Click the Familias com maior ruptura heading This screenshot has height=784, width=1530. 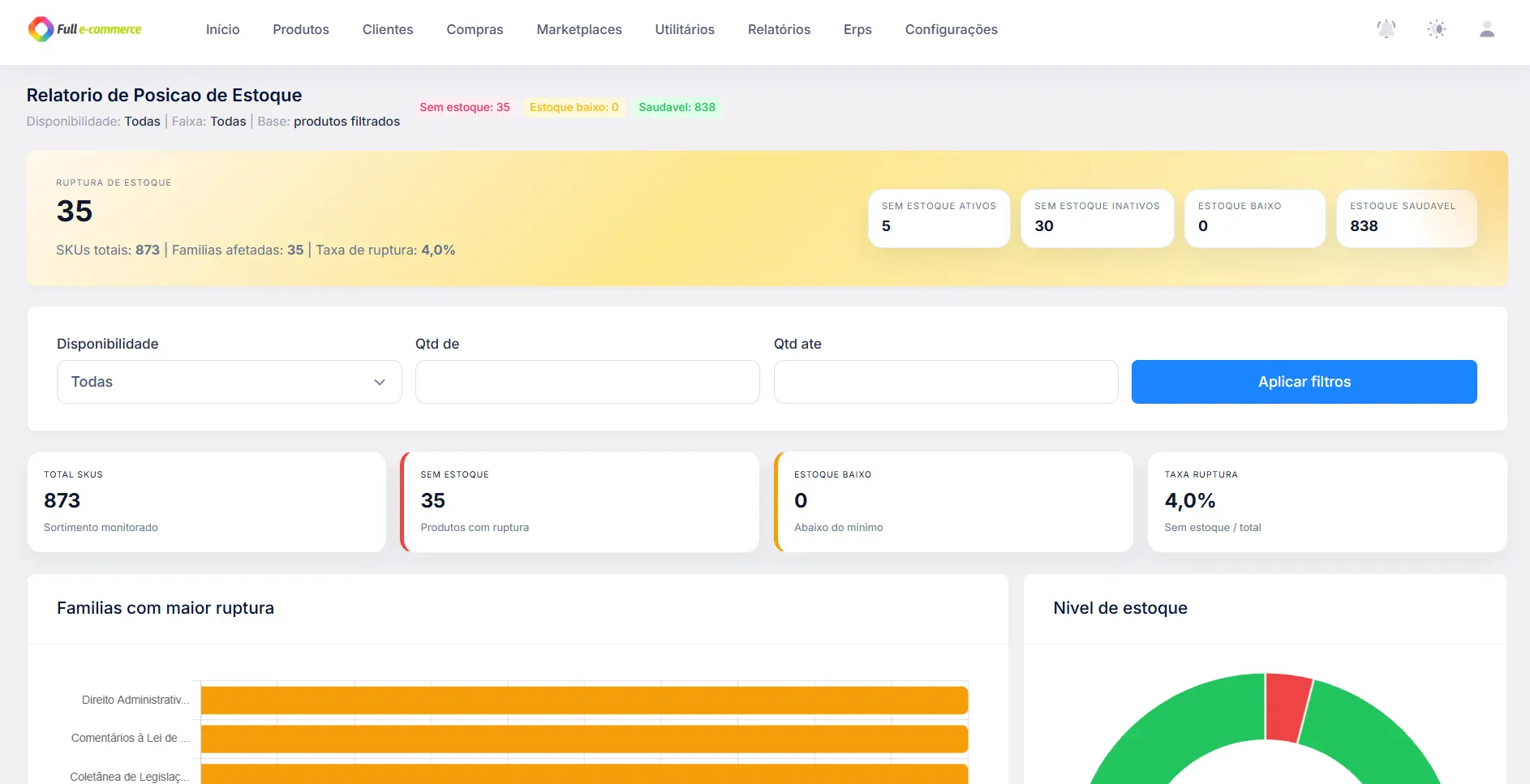click(165, 608)
